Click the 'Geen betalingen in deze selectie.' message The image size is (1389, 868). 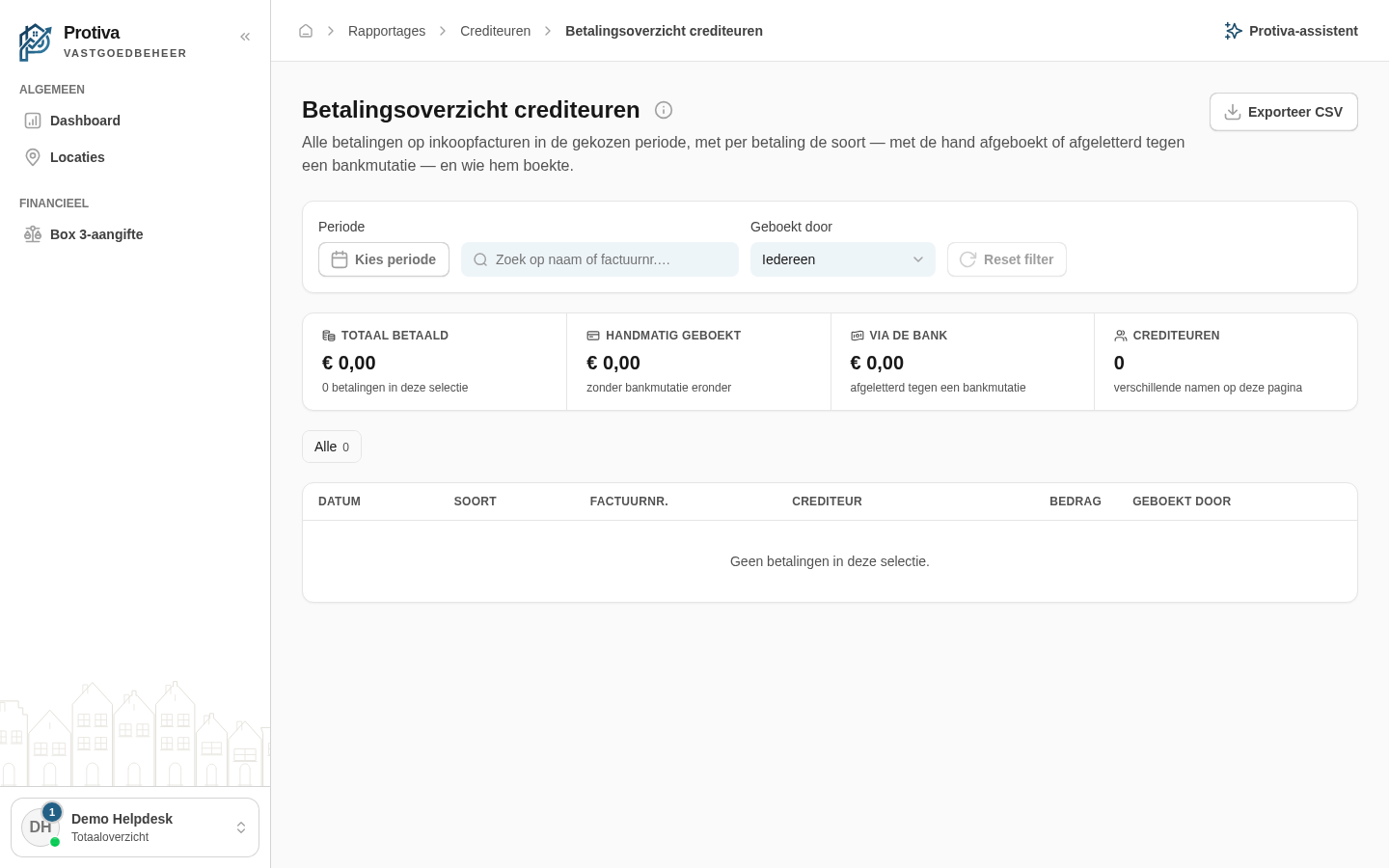830,561
